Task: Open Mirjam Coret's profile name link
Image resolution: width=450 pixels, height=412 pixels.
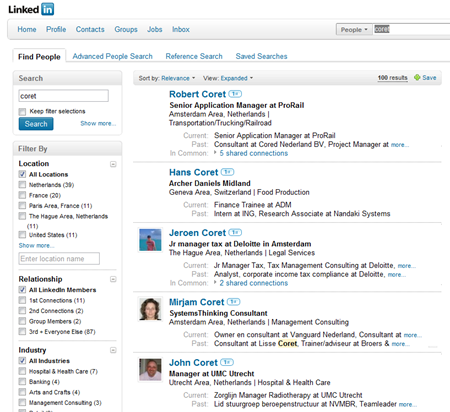Action: click(x=197, y=302)
